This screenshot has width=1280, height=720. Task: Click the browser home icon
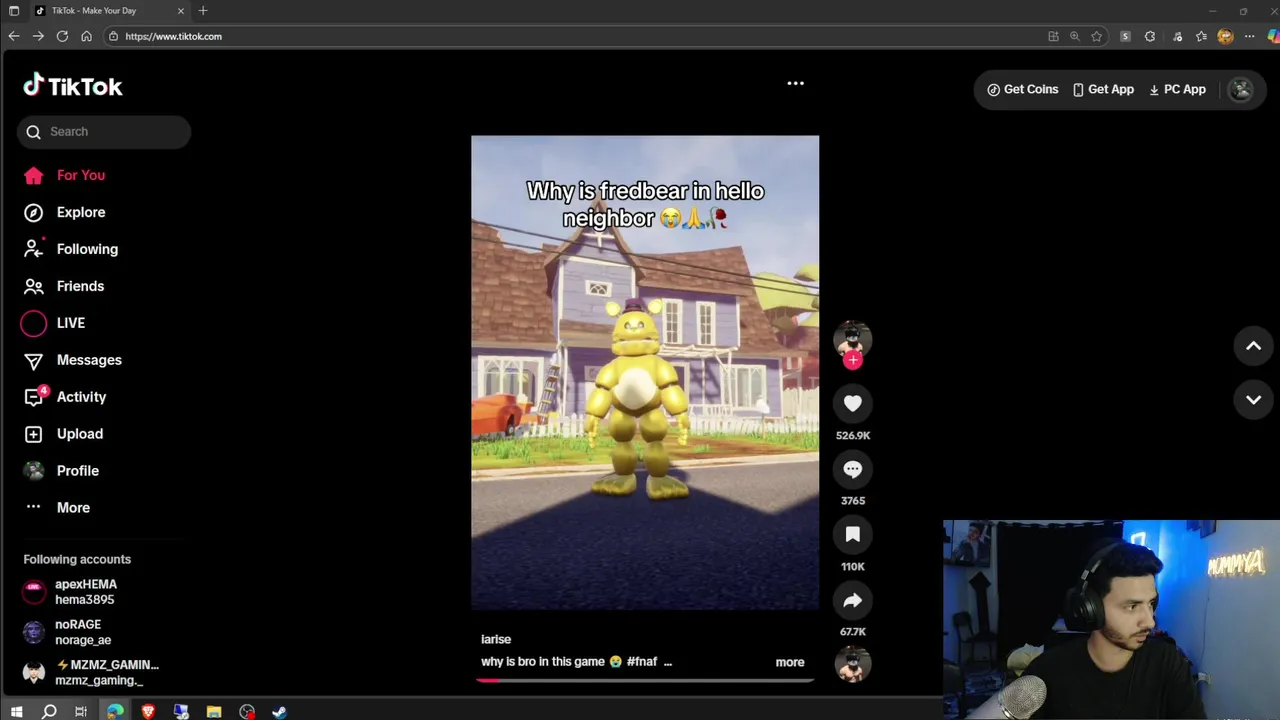click(x=86, y=36)
